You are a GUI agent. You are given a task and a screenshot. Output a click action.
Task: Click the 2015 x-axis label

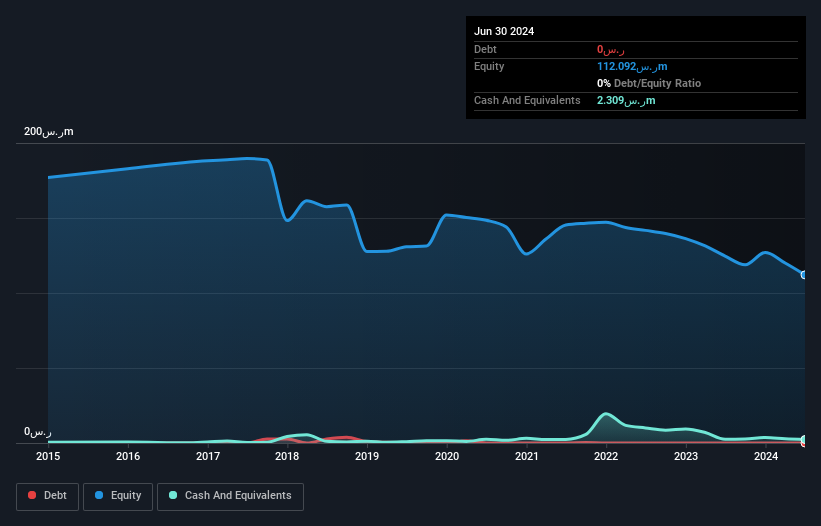click(x=48, y=456)
